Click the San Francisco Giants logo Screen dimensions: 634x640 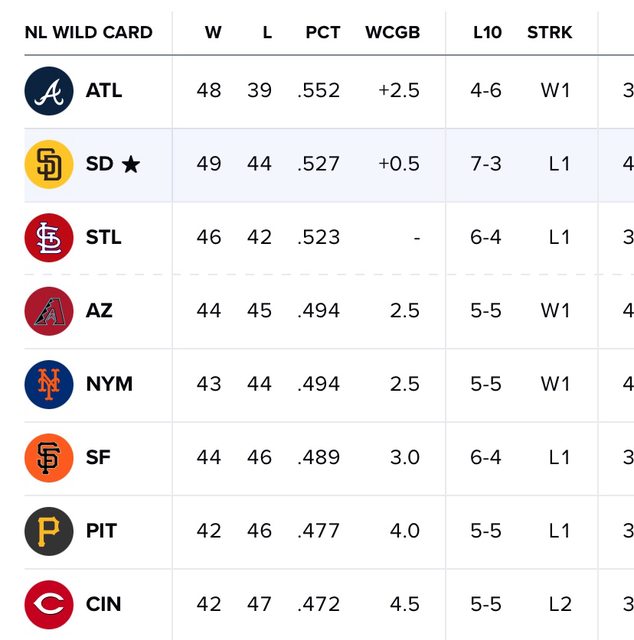coord(49,458)
